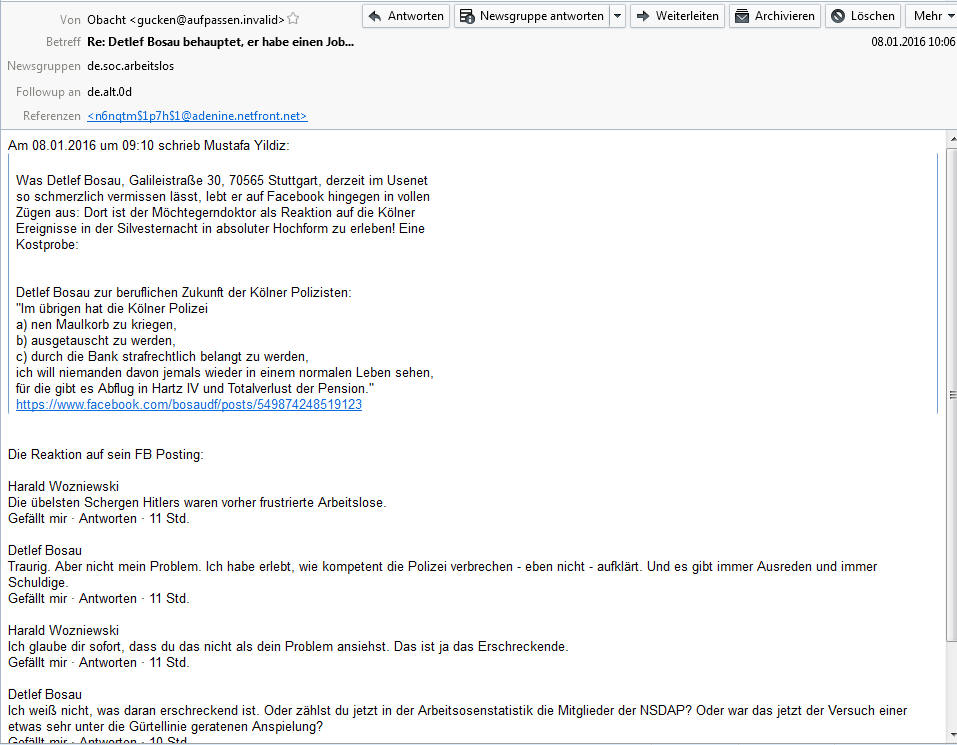The width and height of the screenshot is (957, 745).
Task: Click the line 'b) ausgetauscht zu werden,'
Action: [x=96, y=340]
